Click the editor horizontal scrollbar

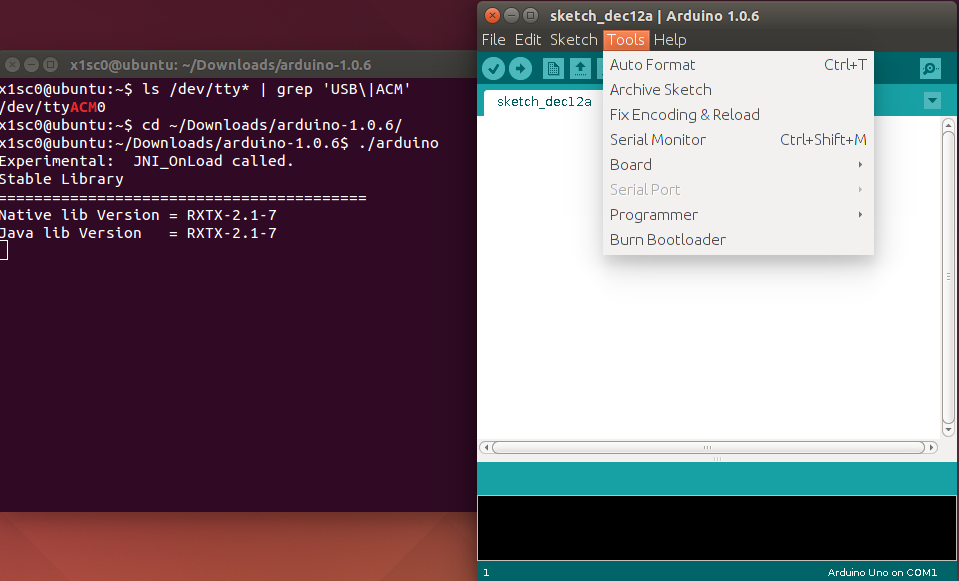(708, 447)
